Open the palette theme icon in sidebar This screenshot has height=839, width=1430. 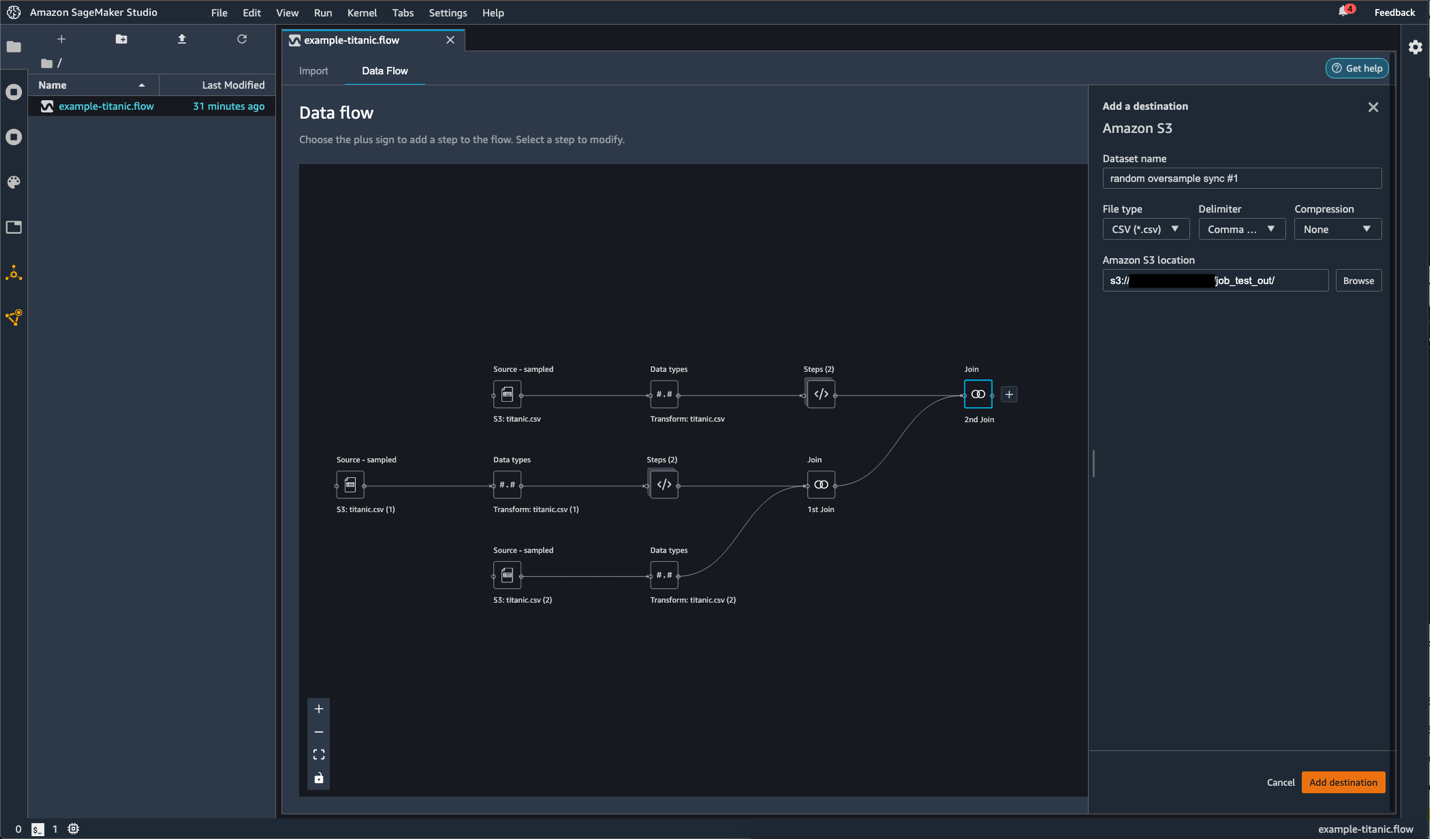pos(14,182)
